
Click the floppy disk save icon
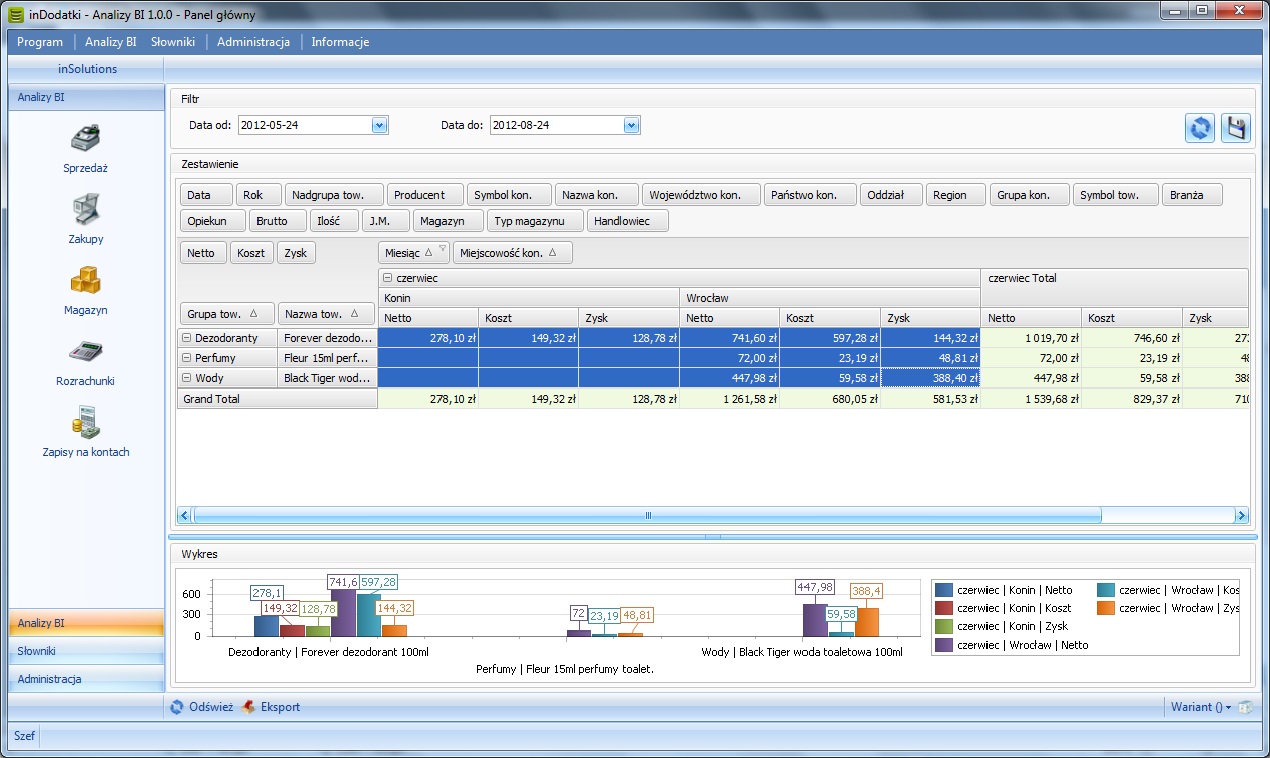(1236, 129)
